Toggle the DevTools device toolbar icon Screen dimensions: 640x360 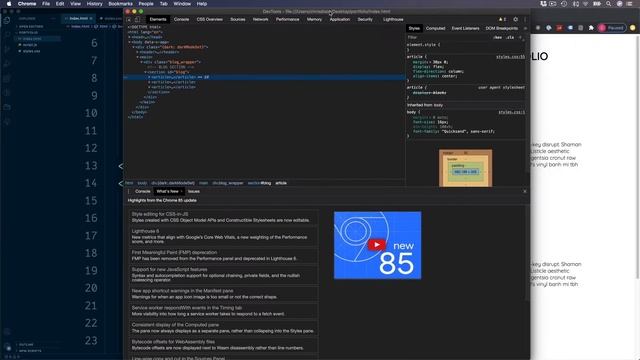click(x=137, y=20)
